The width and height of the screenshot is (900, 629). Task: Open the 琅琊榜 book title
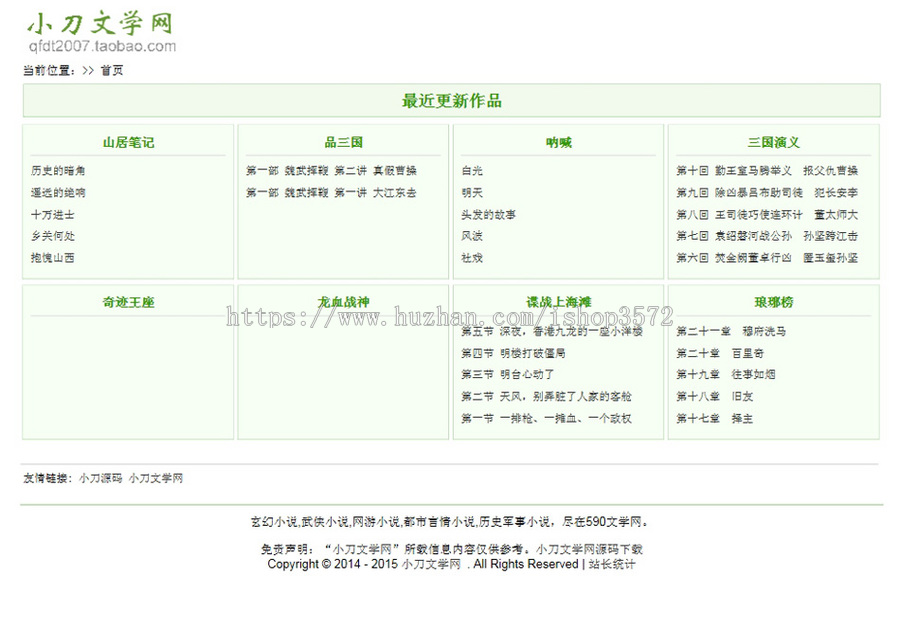[x=774, y=302]
